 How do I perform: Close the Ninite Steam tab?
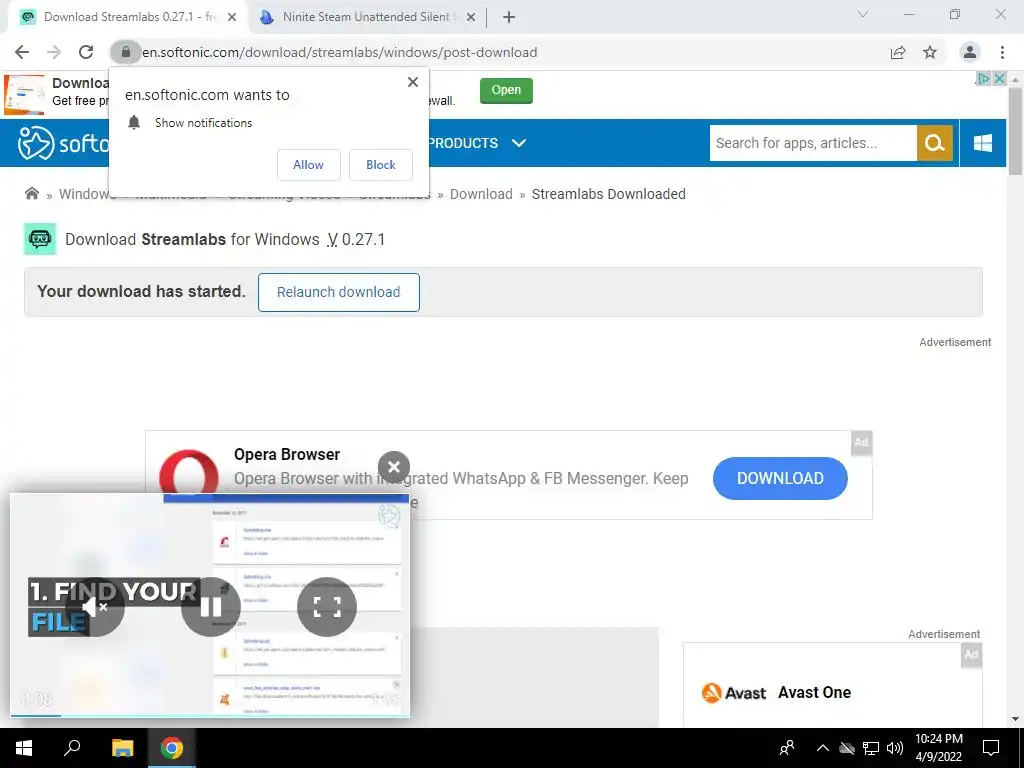tap(471, 17)
